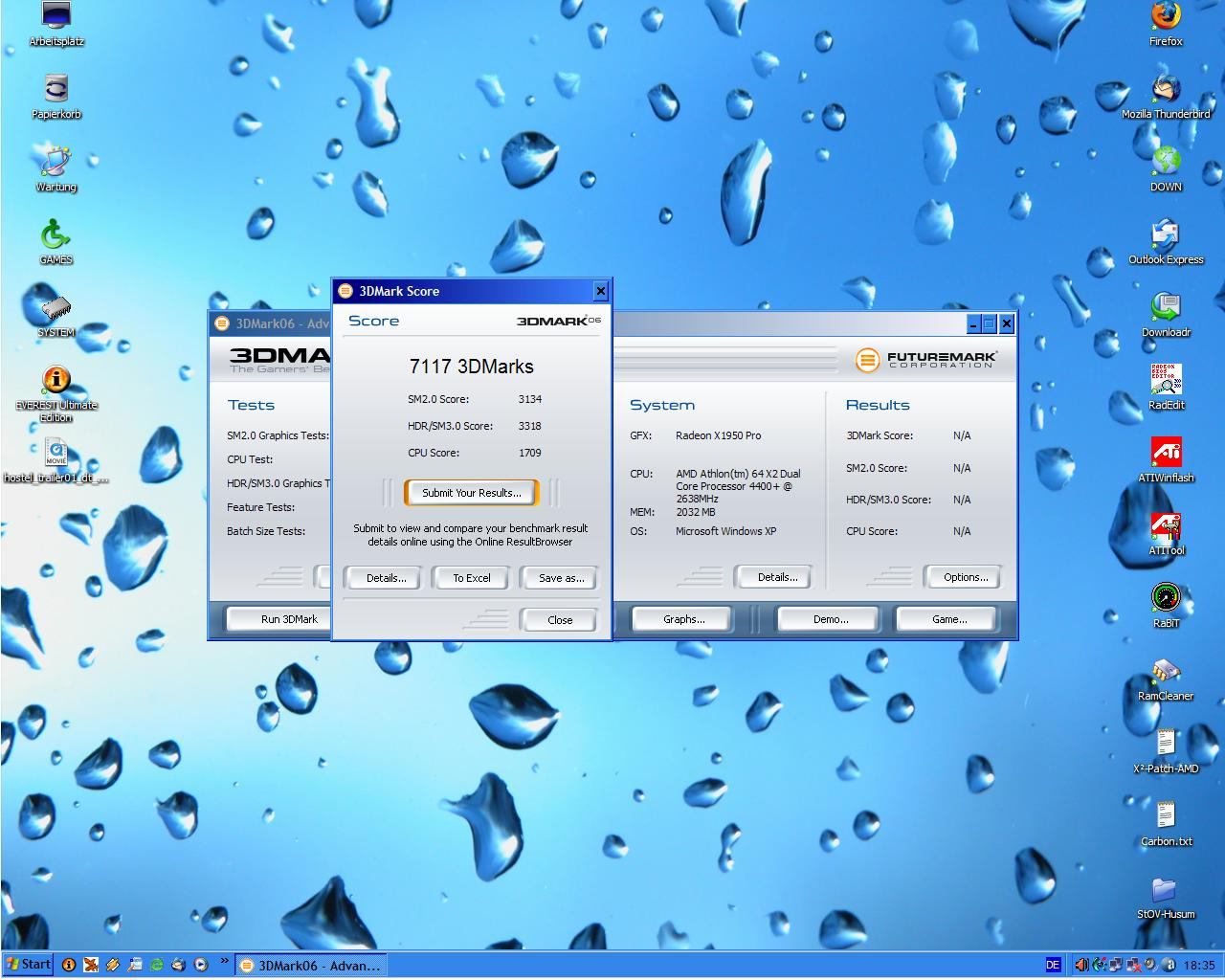Launch Firefox from the desktop
This screenshot has width=1225, height=980.
(1166, 24)
